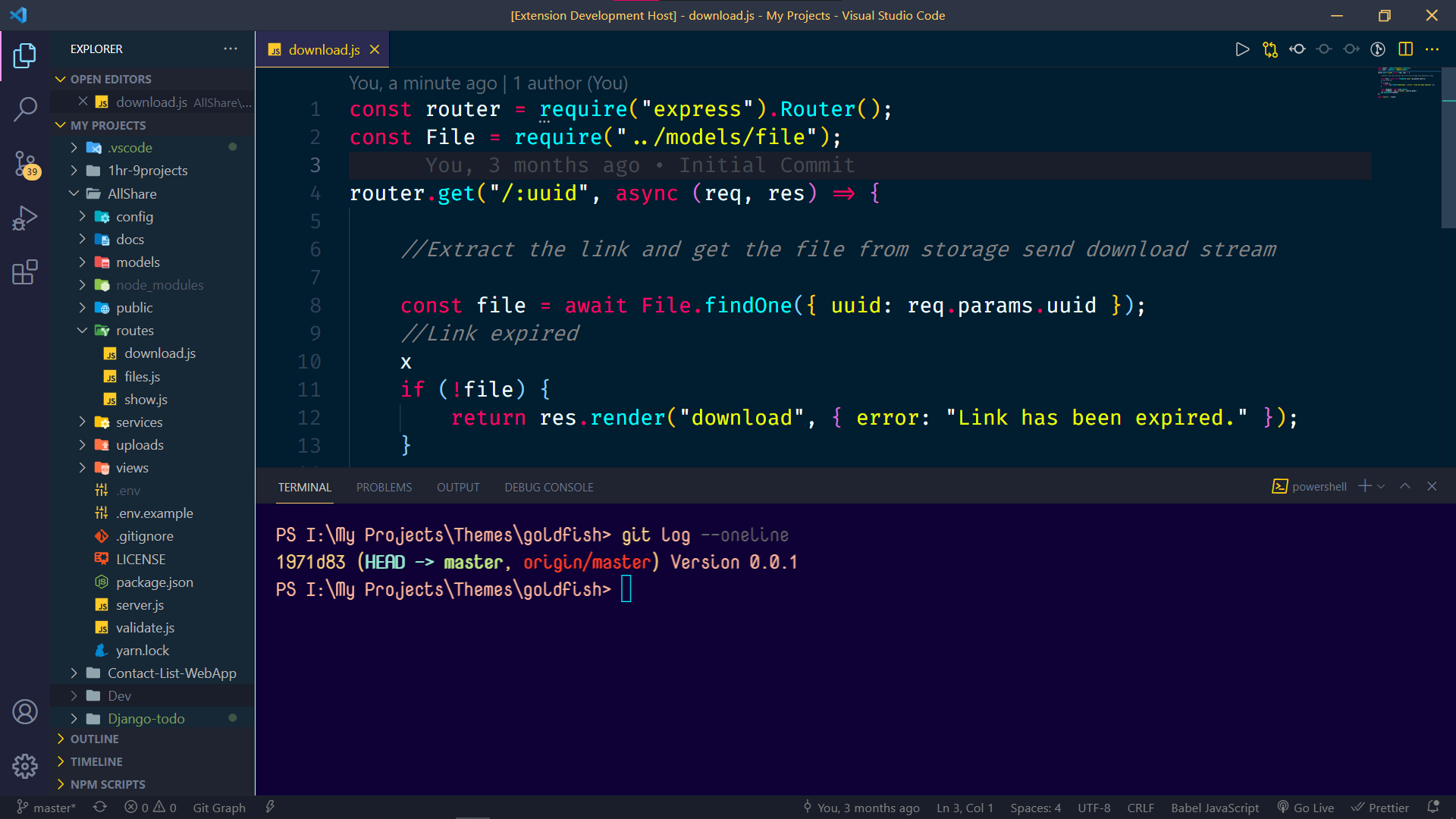The width and height of the screenshot is (1456, 819).
Task: Open the Extensions view
Action: (25, 272)
